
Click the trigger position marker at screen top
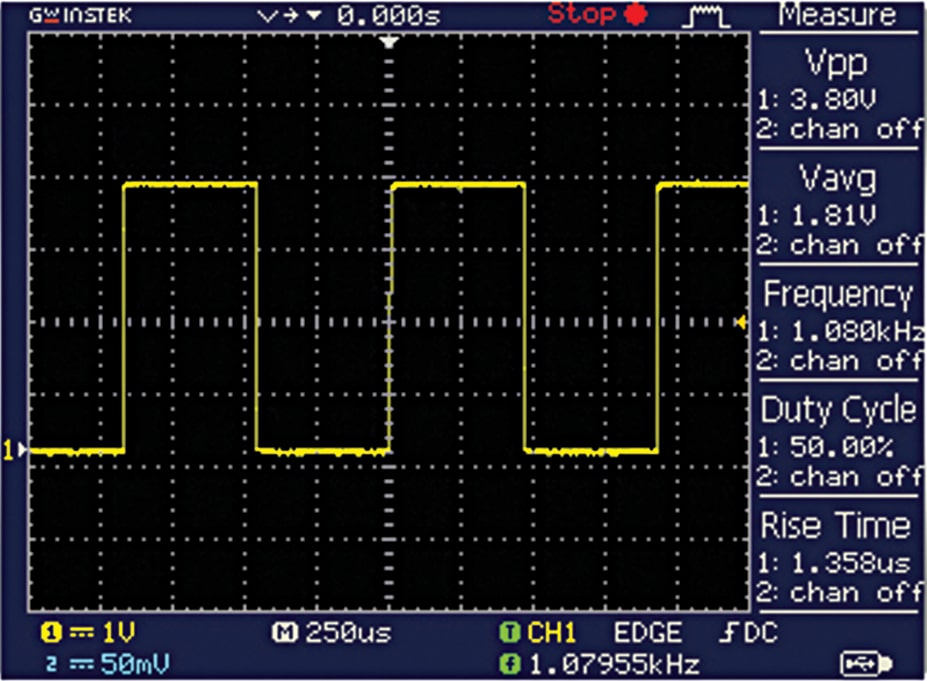coord(386,40)
